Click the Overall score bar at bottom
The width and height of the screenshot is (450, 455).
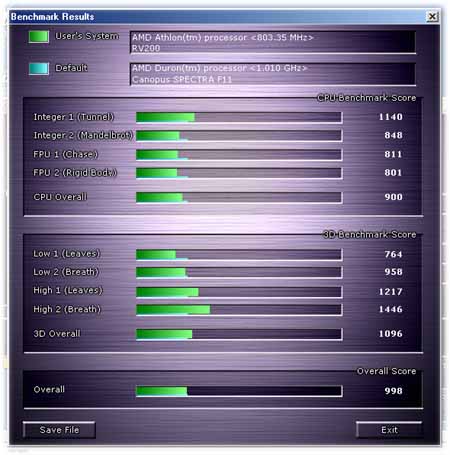coord(239,391)
